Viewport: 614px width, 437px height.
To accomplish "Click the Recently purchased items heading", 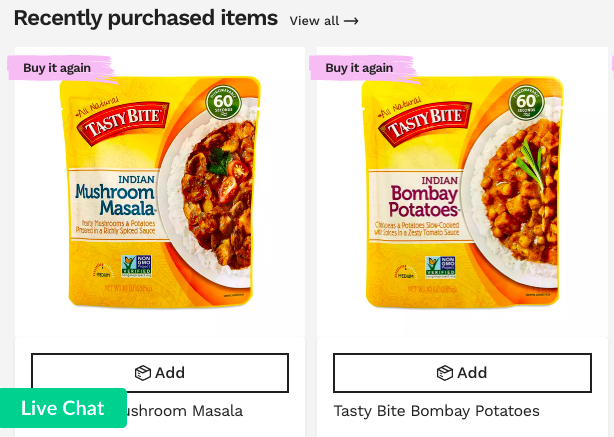I will coord(146,18).
